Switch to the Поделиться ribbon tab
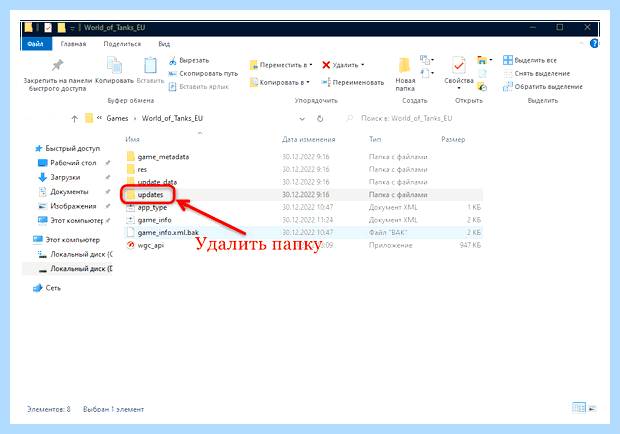This screenshot has height=434, width=620. (x=122, y=44)
